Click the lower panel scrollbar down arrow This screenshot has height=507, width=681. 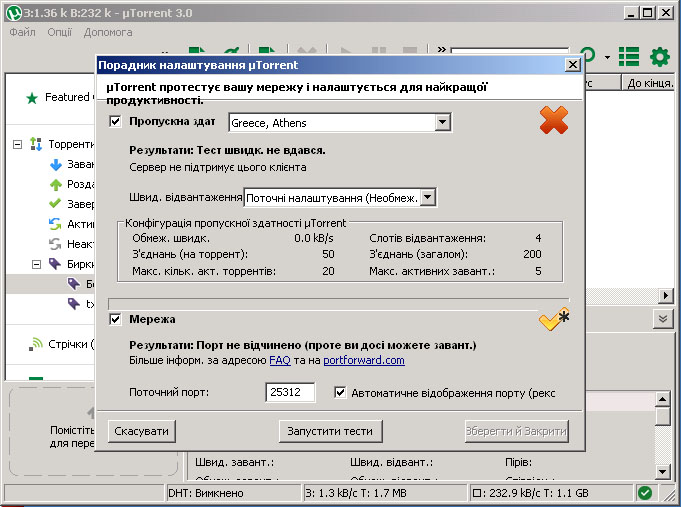[662, 471]
